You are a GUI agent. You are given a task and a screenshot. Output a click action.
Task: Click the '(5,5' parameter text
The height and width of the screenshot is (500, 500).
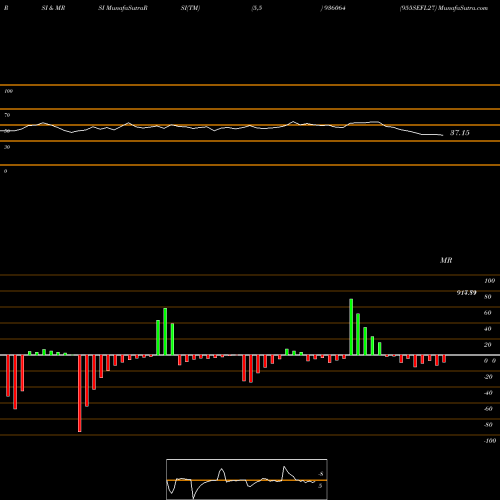[x=257, y=8]
